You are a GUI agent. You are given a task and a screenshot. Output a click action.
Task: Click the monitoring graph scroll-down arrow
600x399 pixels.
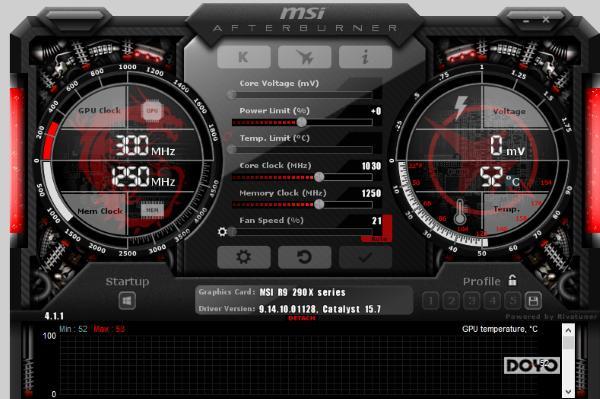pyautogui.click(x=568, y=391)
